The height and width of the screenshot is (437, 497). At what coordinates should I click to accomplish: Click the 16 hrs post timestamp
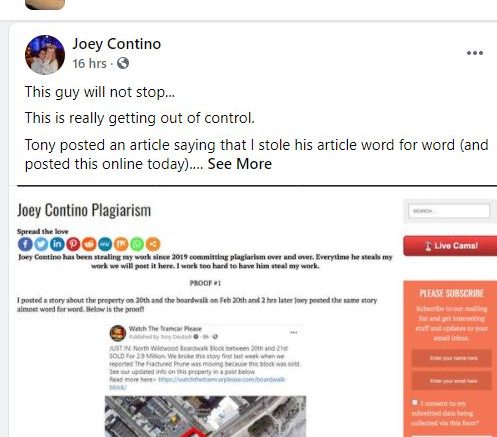[x=89, y=63]
